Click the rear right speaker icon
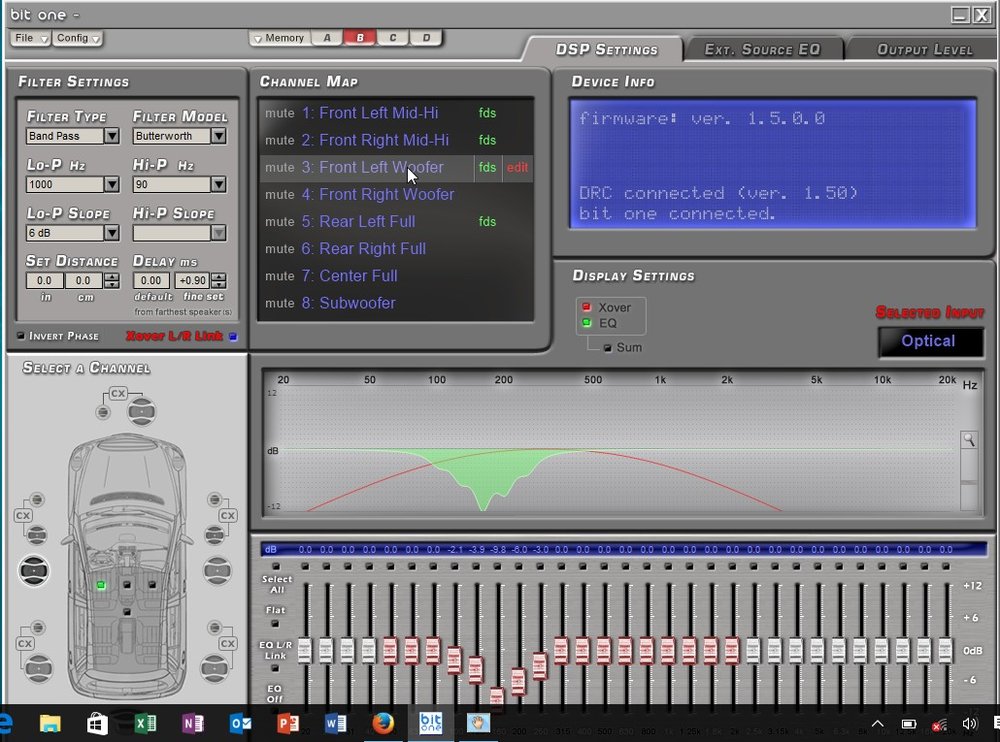 216,668
